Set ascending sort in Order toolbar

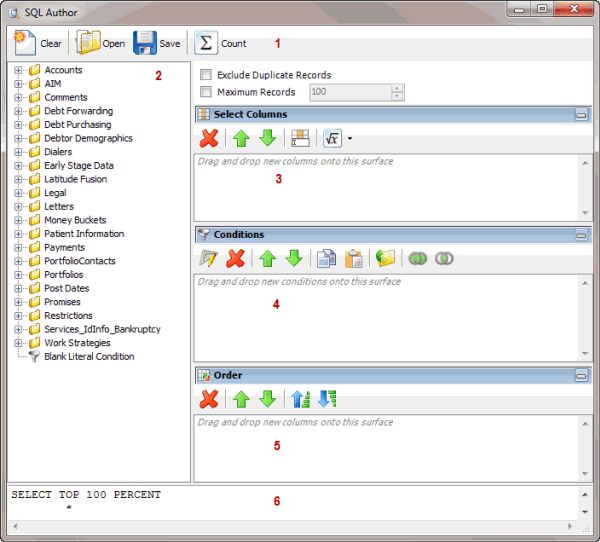[300, 399]
